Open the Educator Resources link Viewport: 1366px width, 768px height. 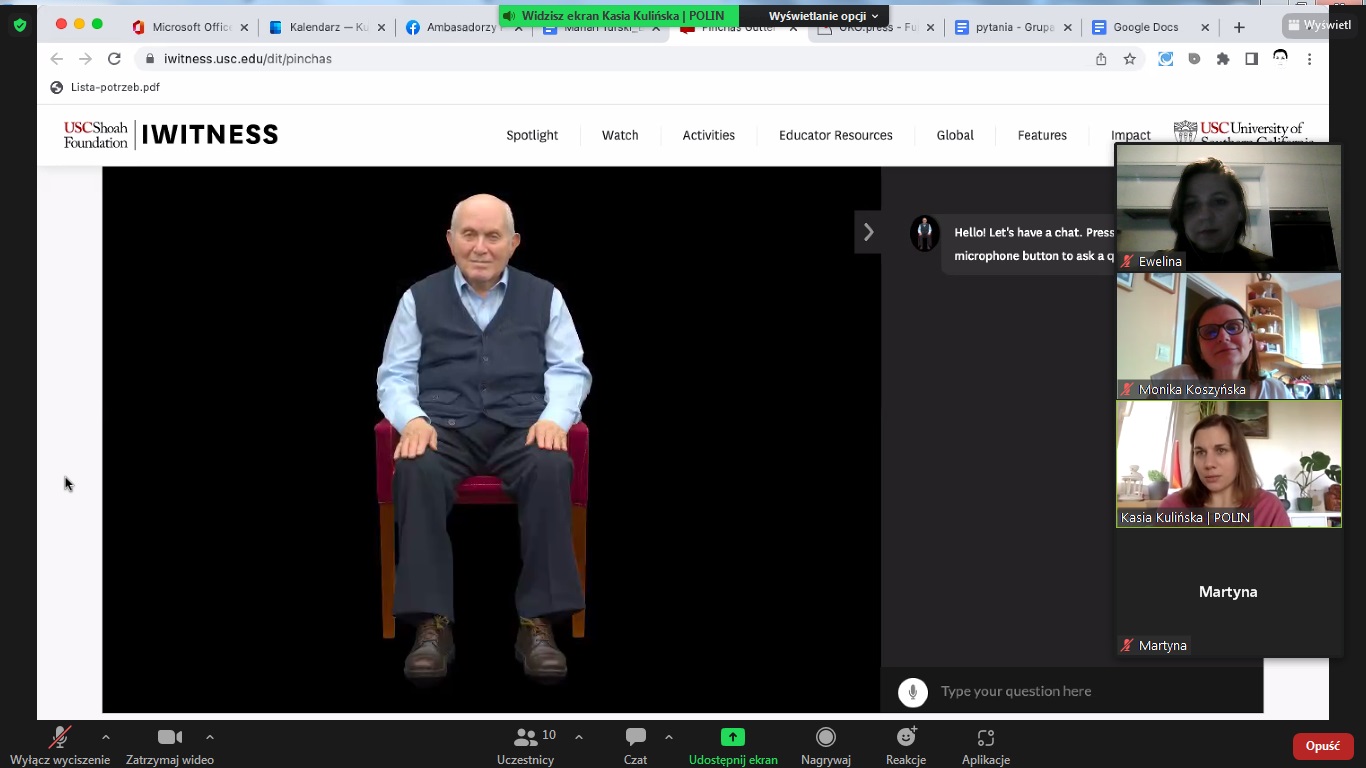(x=835, y=135)
